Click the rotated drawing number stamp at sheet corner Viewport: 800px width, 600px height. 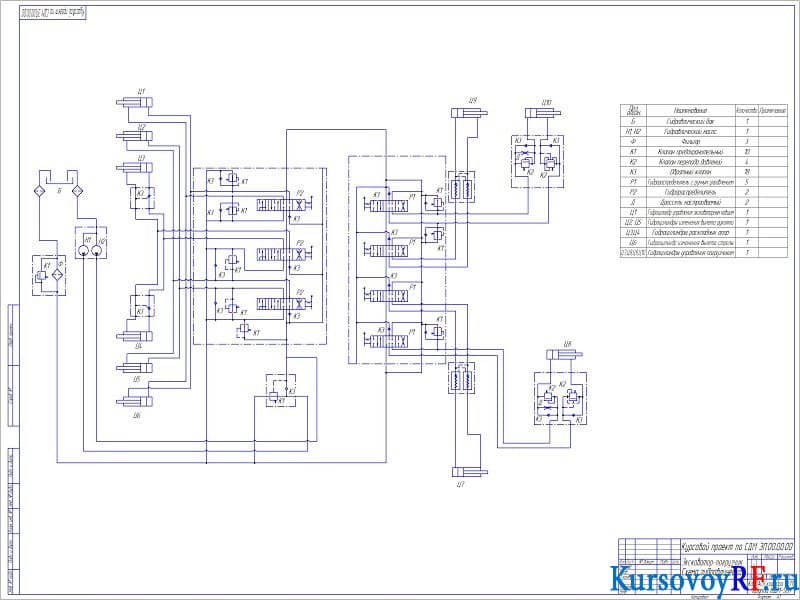[53, 12]
